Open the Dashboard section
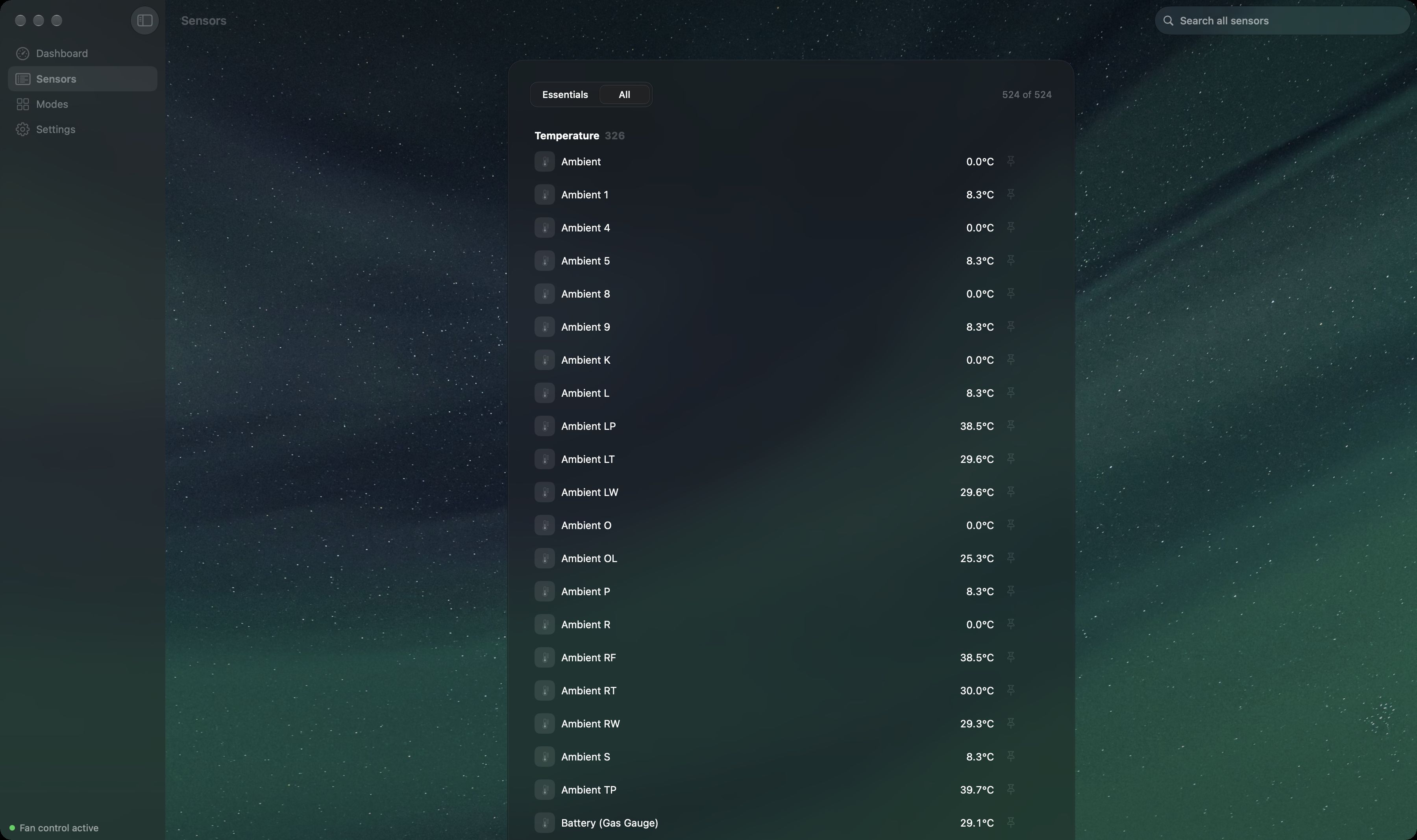Image resolution: width=1417 pixels, height=840 pixels. (83, 53)
